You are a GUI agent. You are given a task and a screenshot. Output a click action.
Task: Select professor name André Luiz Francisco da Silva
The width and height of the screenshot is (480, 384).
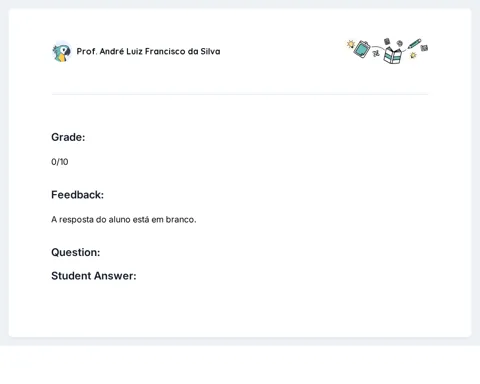tap(148, 51)
